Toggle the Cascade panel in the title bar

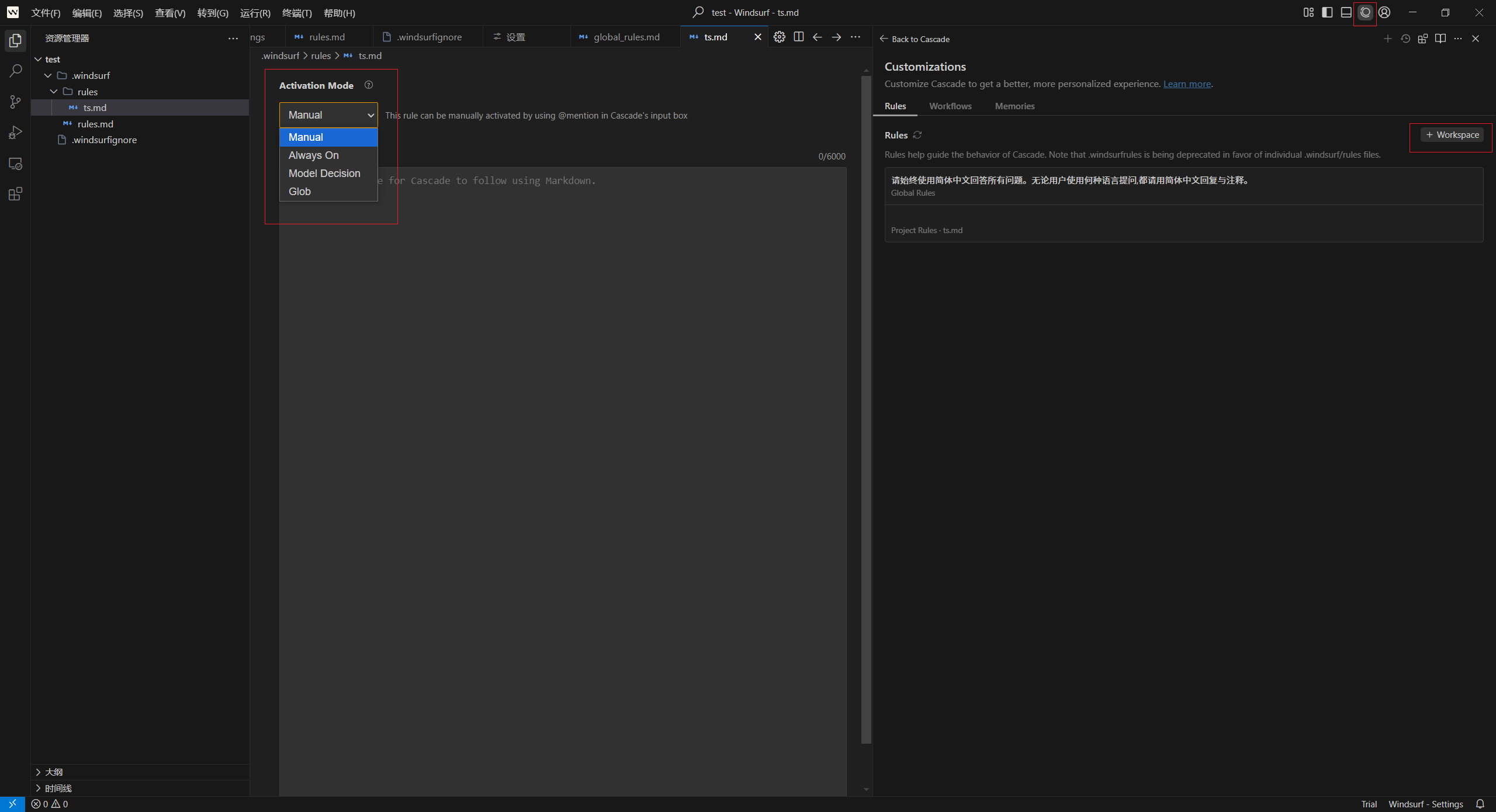pyautogui.click(x=1365, y=12)
